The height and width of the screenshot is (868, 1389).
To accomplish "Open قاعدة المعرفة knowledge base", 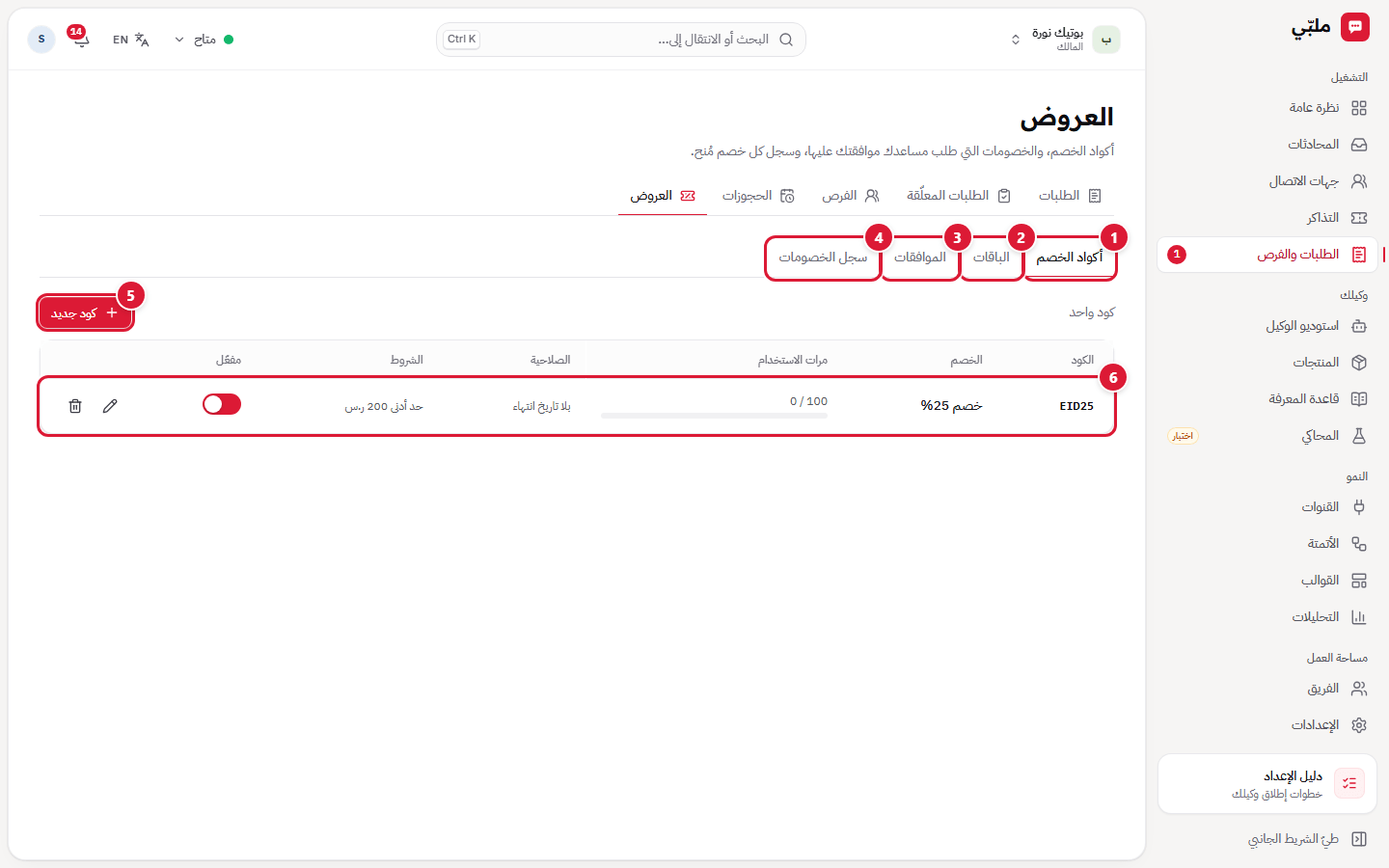I will pos(1267,399).
